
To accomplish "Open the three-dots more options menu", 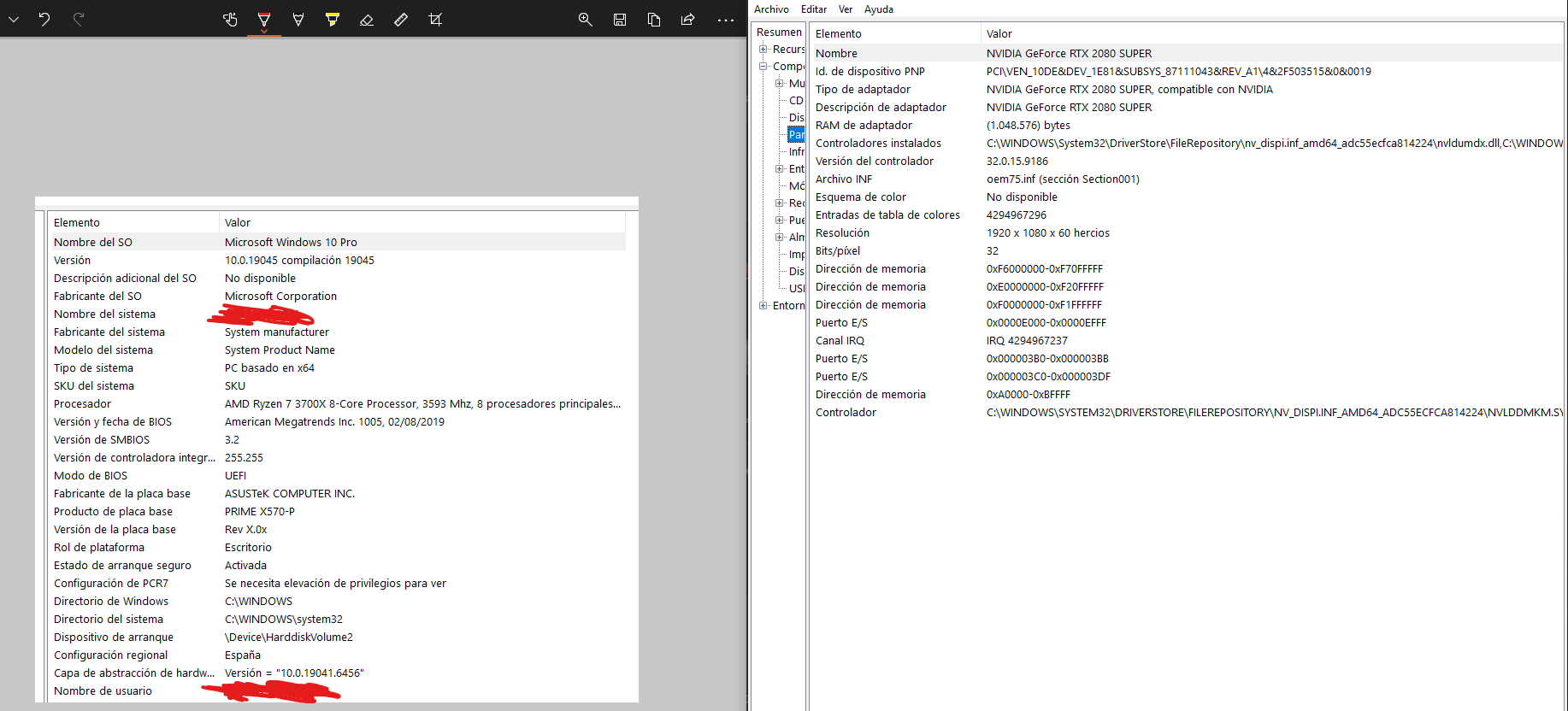I will pyautogui.click(x=726, y=19).
